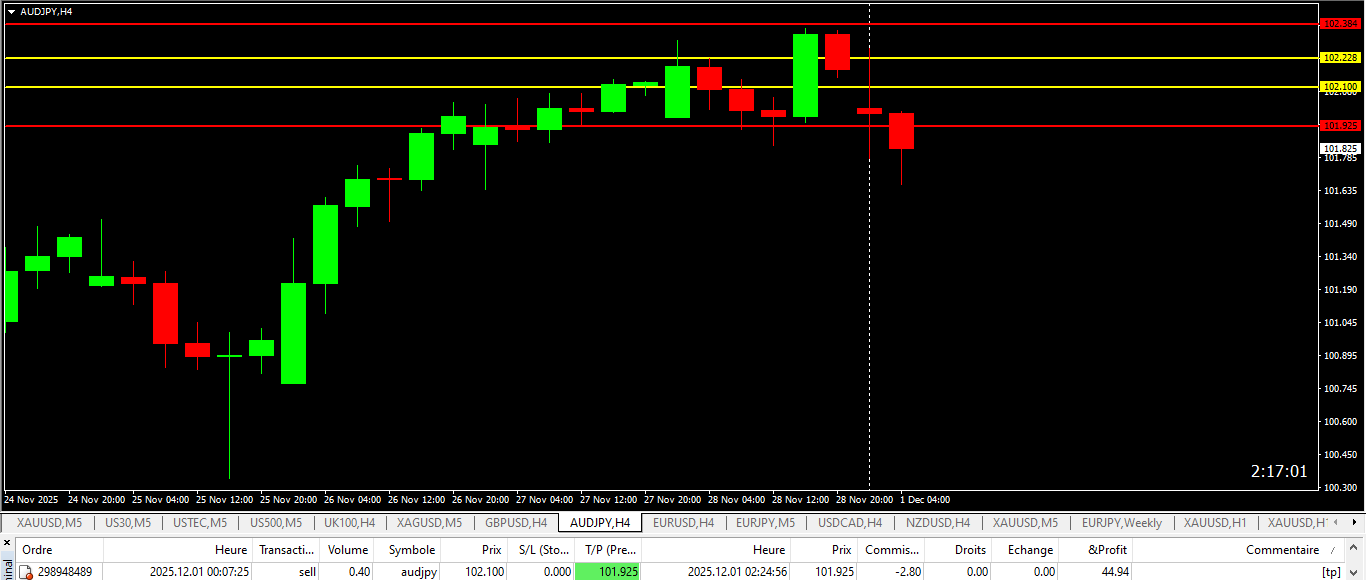Select the active AUDJPY,H4 chart tab
This screenshot has width=1366, height=580.
tap(600, 523)
